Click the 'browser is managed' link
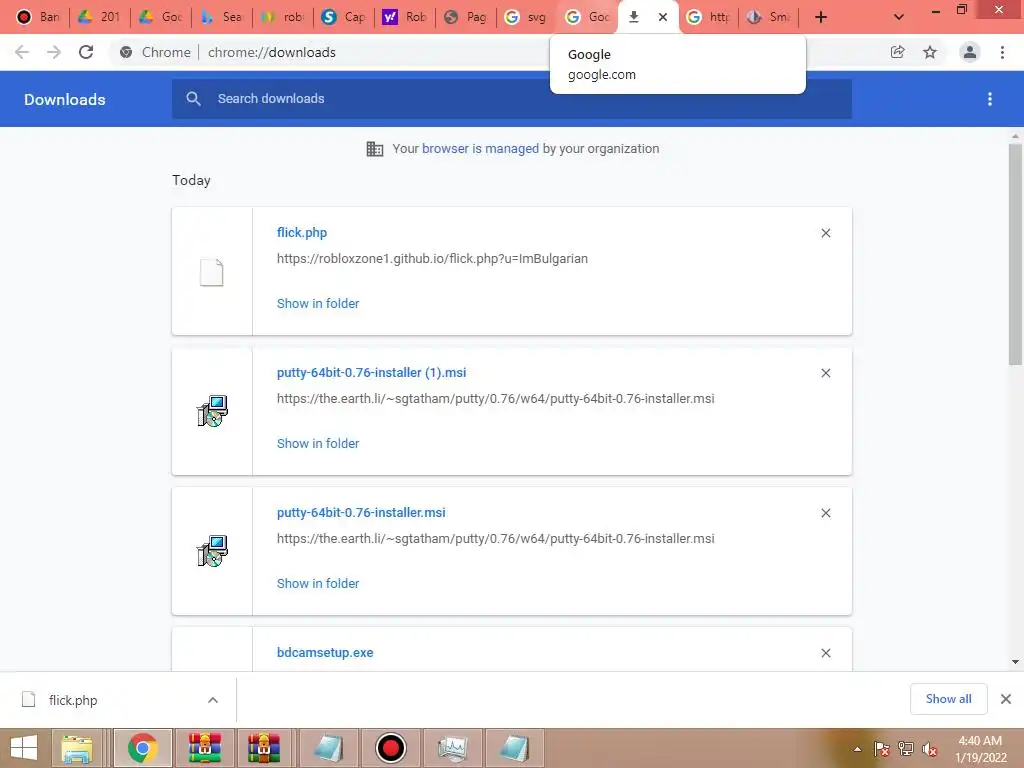The image size is (1024, 768). pos(481,148)
